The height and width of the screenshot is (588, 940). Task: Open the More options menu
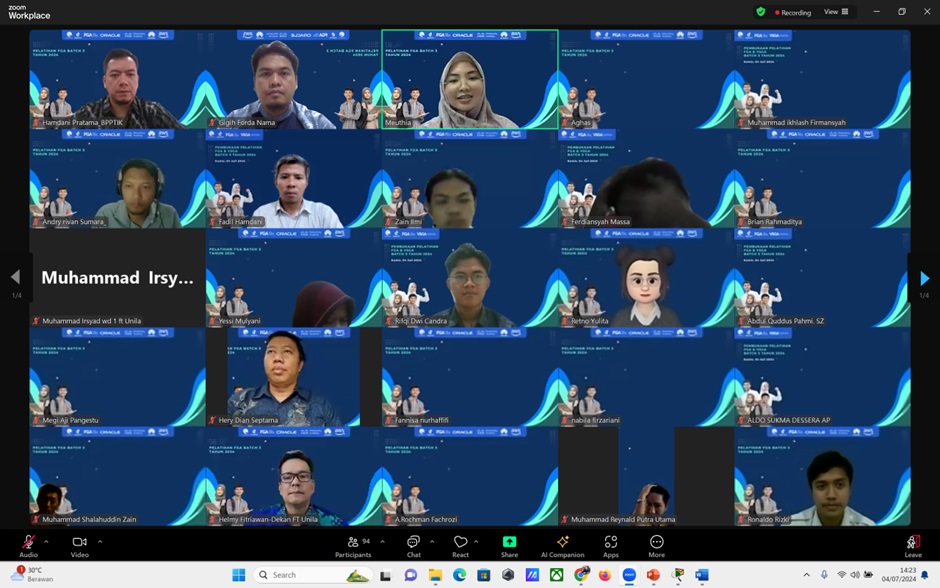click(x=656, y=543)
